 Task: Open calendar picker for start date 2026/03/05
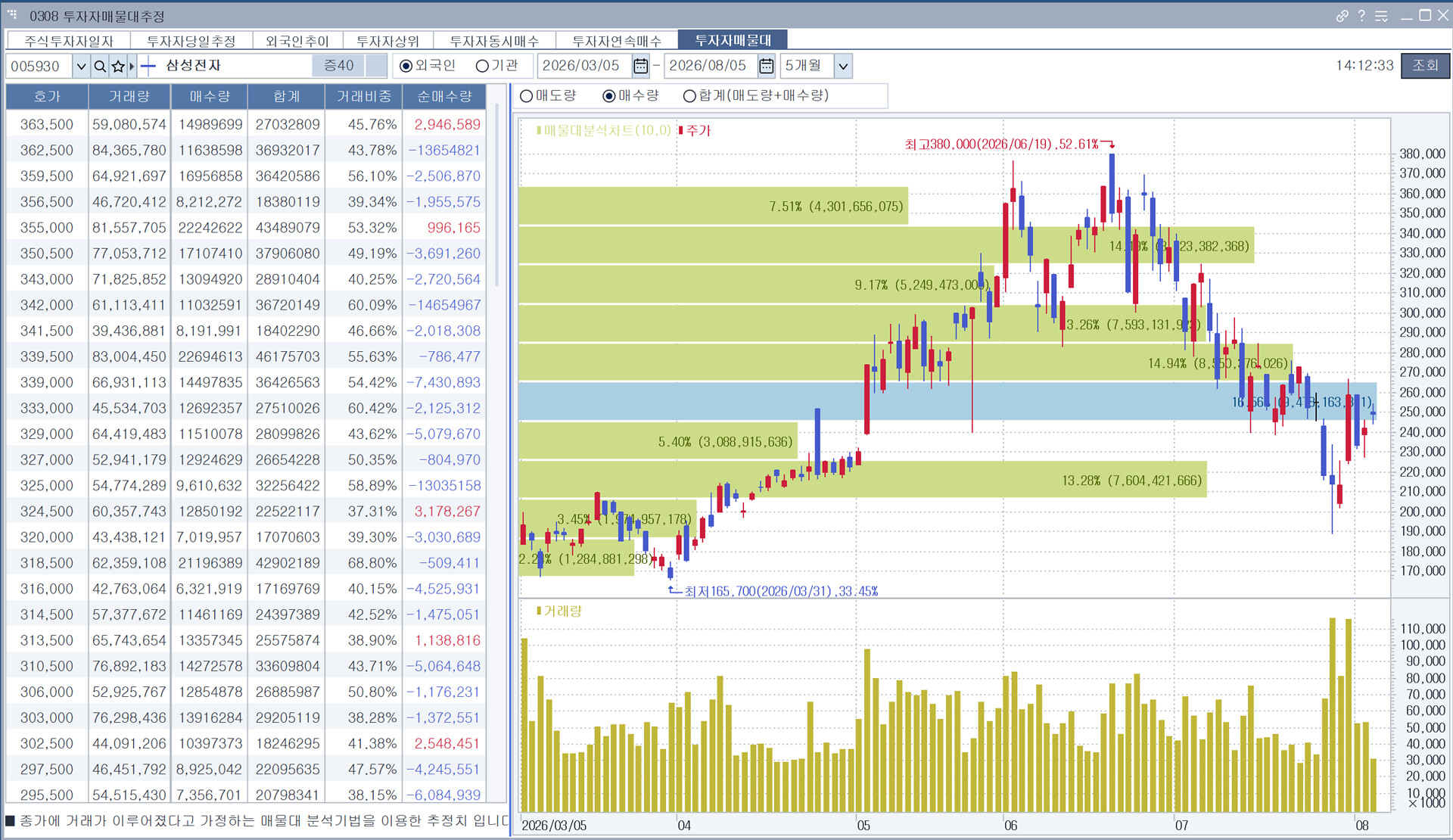click(640, 66)
